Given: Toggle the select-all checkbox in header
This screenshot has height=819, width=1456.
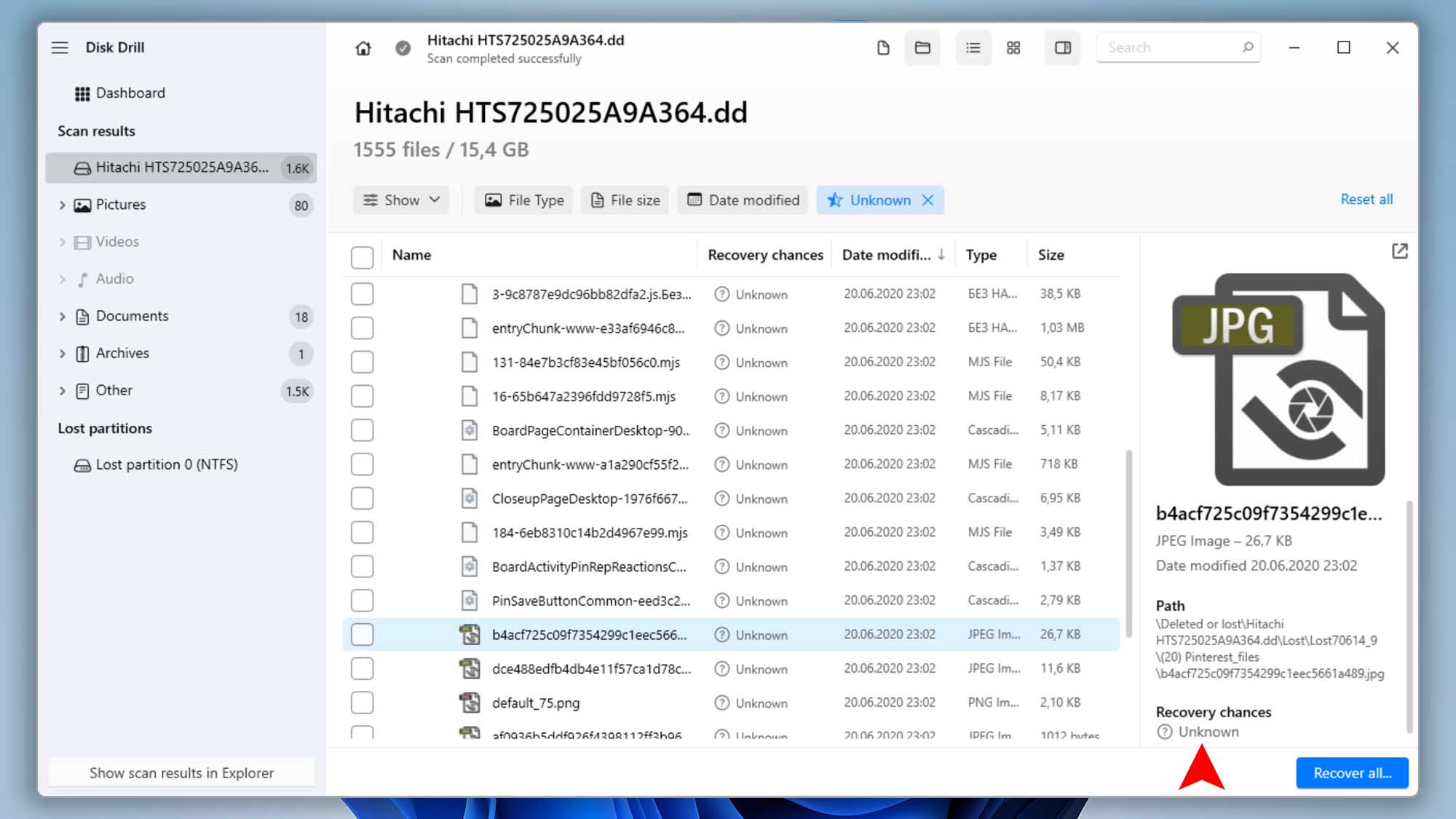Looking at the screenshot, I should click(362, 256).
